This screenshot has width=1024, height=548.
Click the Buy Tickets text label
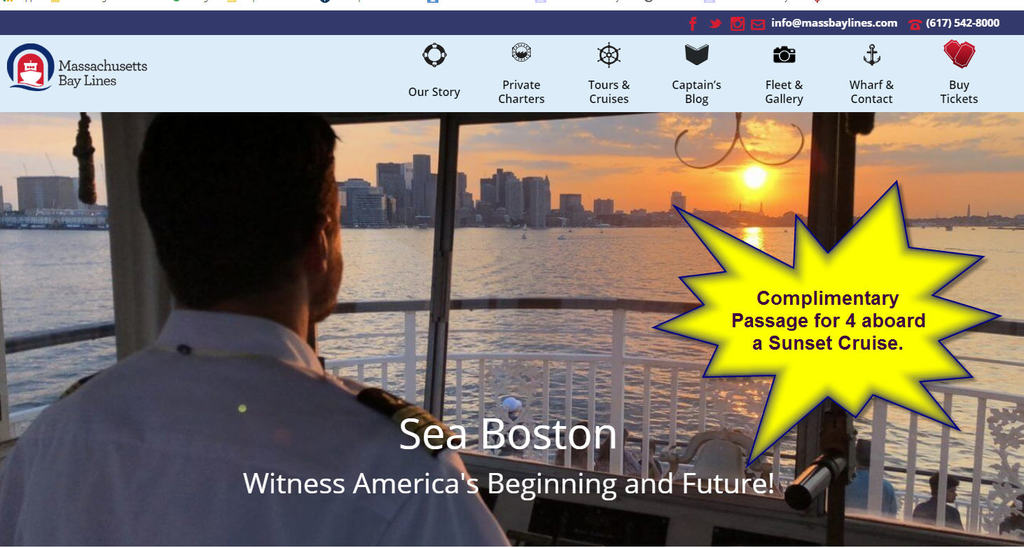[959, 92]
